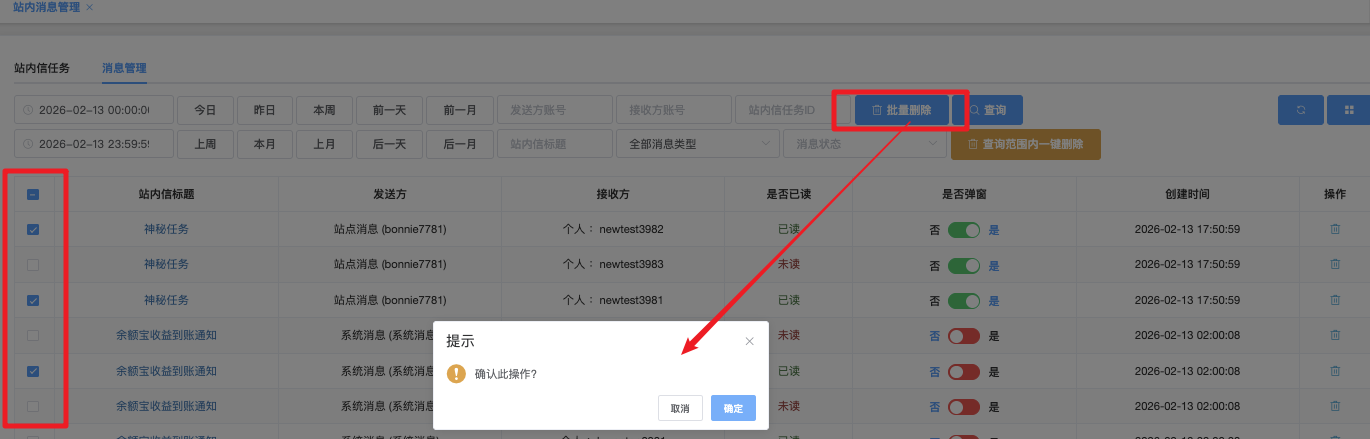Close the 站内消息管理 page tab
Image resolution: width=1370 pixels, height=439 pixels.
[90, 7]
